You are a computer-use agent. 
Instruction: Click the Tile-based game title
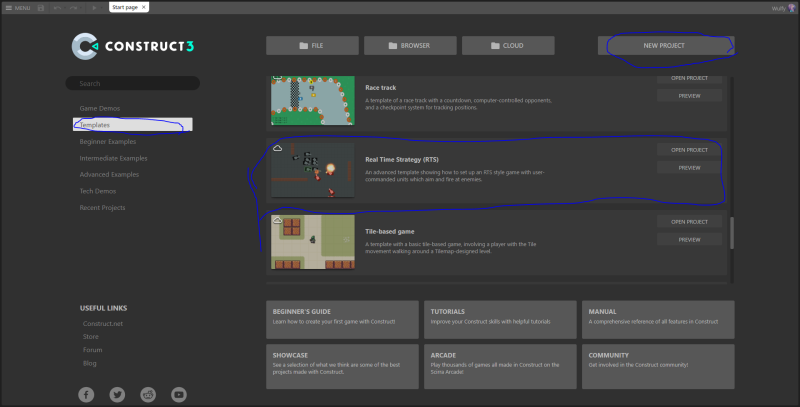pos(390,232)
